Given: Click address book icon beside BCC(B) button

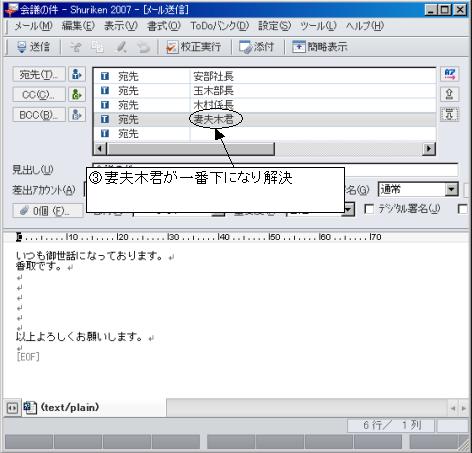Looking at the screenshot, I should pyautogui.click(x=77, y=115).
